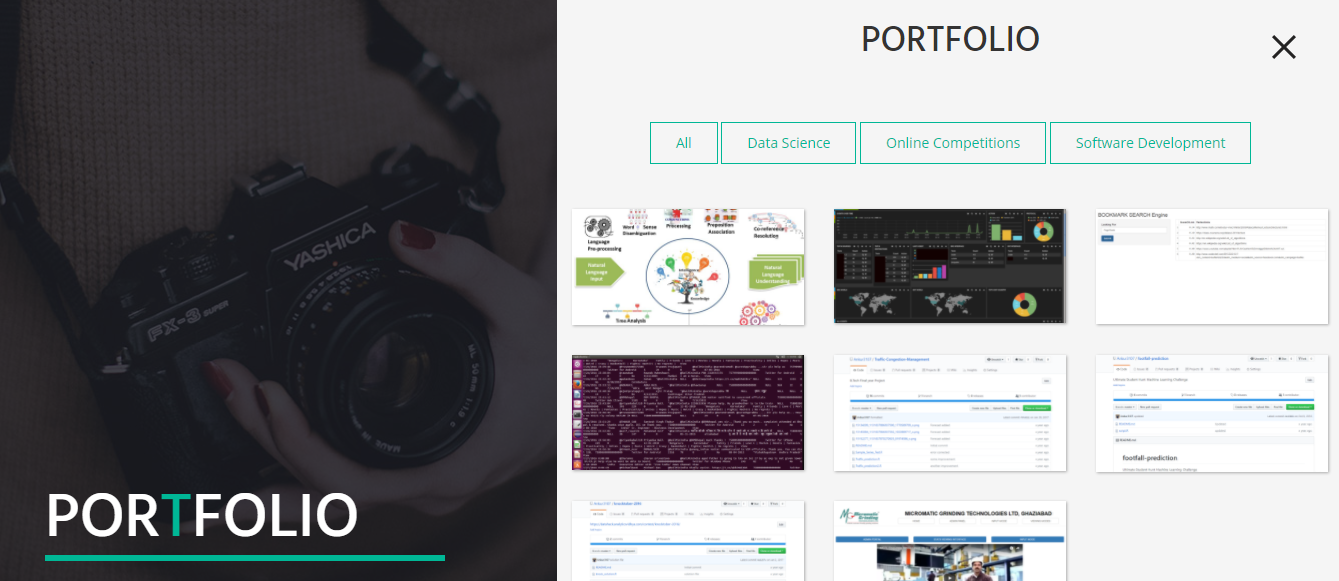Viewport: 1339px width, 581px height.
Task: Filter projects by Data Science
Action: click(x=788, y=142)
